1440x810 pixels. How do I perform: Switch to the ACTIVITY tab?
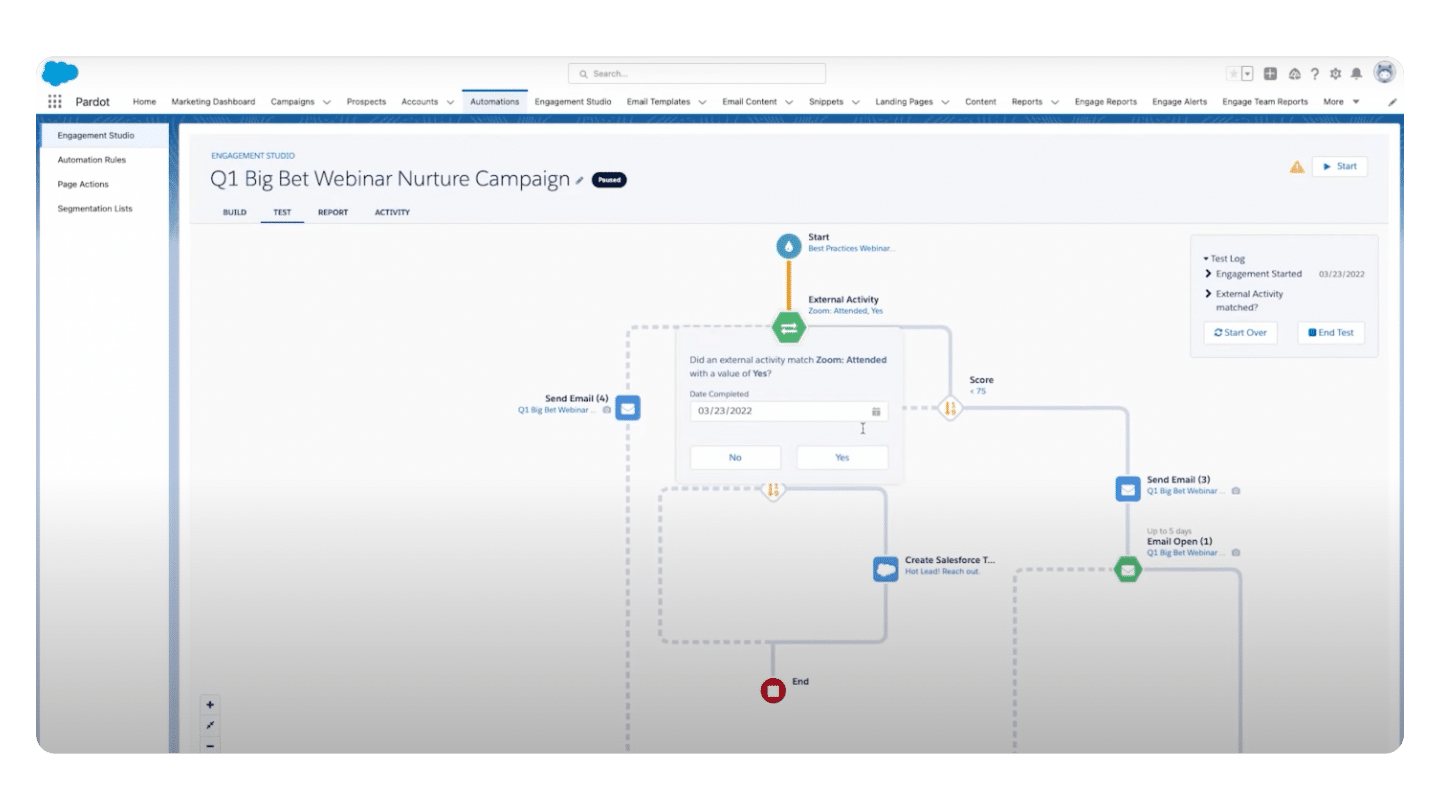(392, 212)
